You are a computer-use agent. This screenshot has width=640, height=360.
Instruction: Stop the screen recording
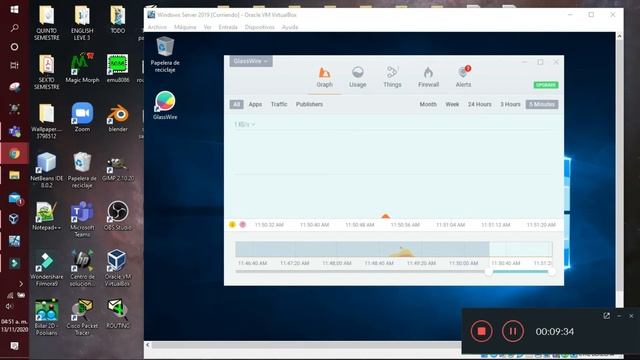tap(481, 331)
